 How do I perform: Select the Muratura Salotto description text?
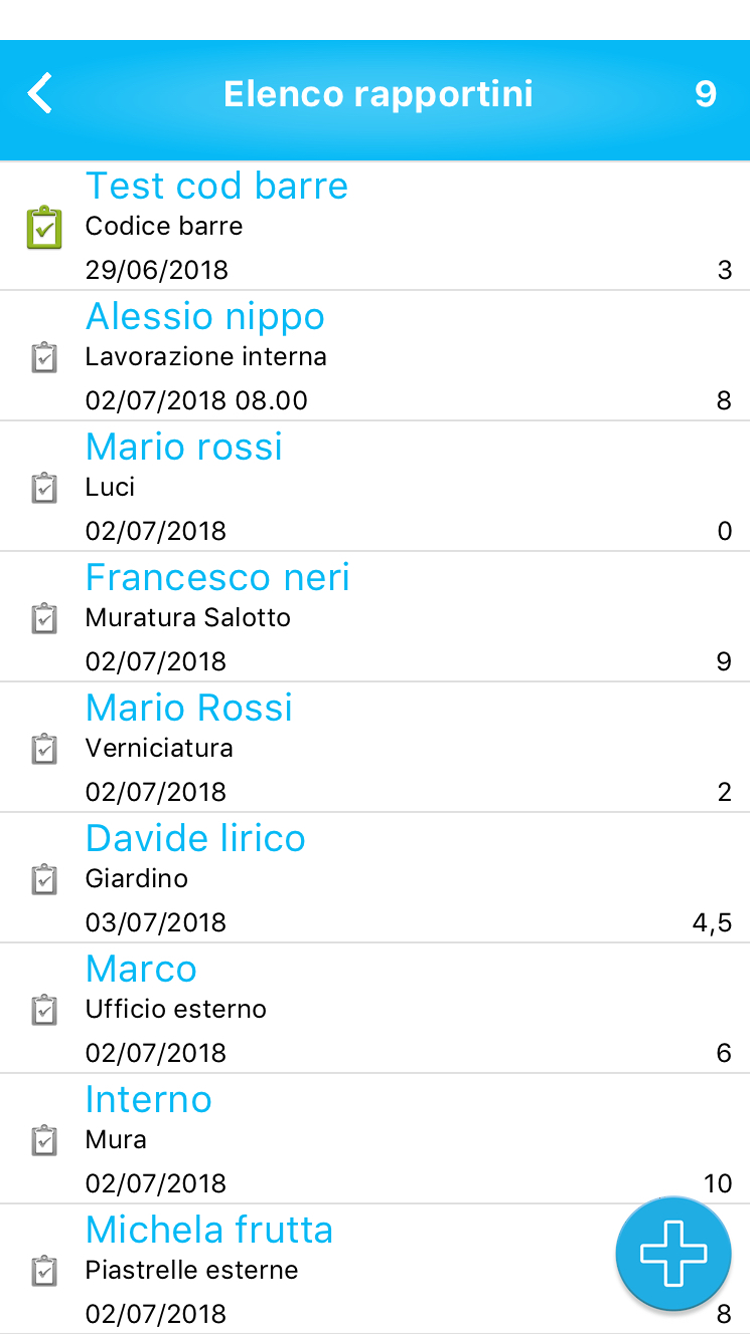point(188,618)
